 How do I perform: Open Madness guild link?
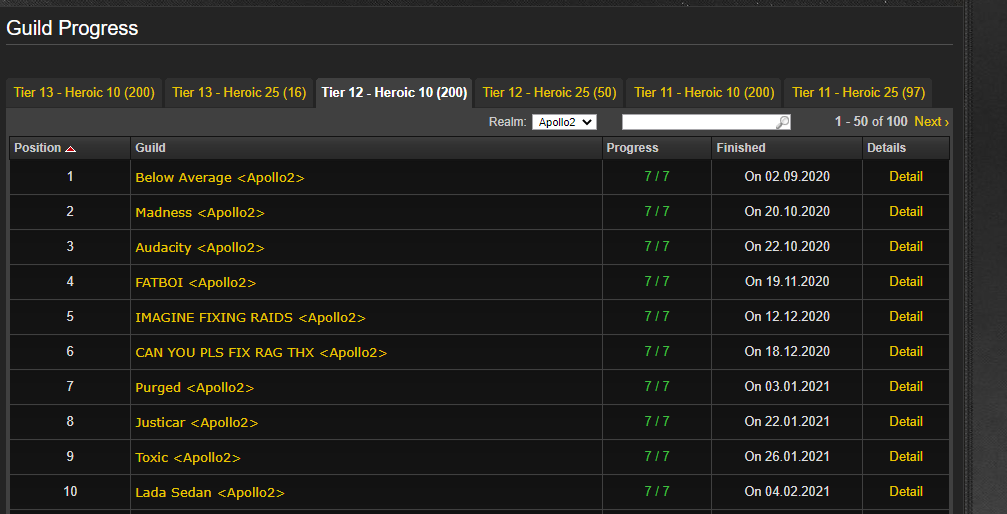coord(200,212)
